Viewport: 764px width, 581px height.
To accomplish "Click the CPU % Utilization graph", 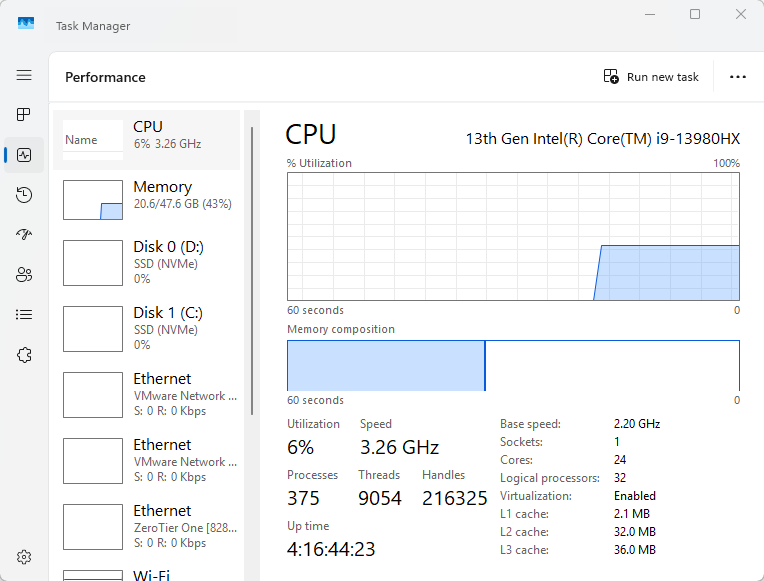I will (513, 236).
